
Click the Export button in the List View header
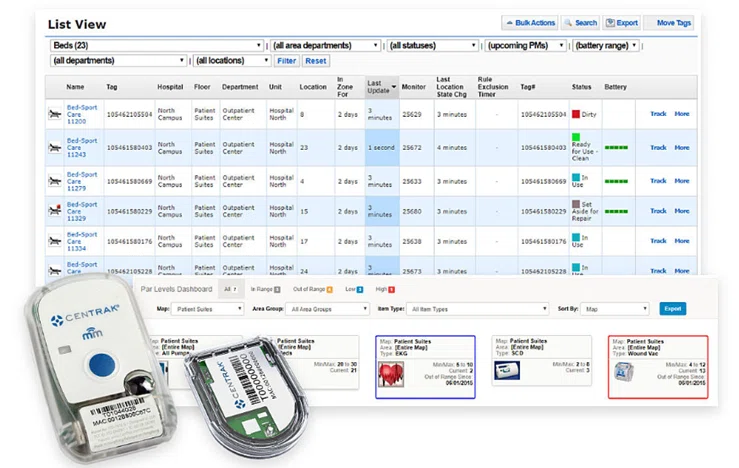coord(622,23)
